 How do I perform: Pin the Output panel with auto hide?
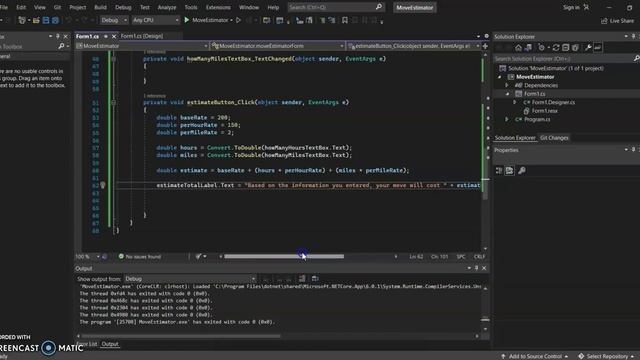tap(476, 268)
